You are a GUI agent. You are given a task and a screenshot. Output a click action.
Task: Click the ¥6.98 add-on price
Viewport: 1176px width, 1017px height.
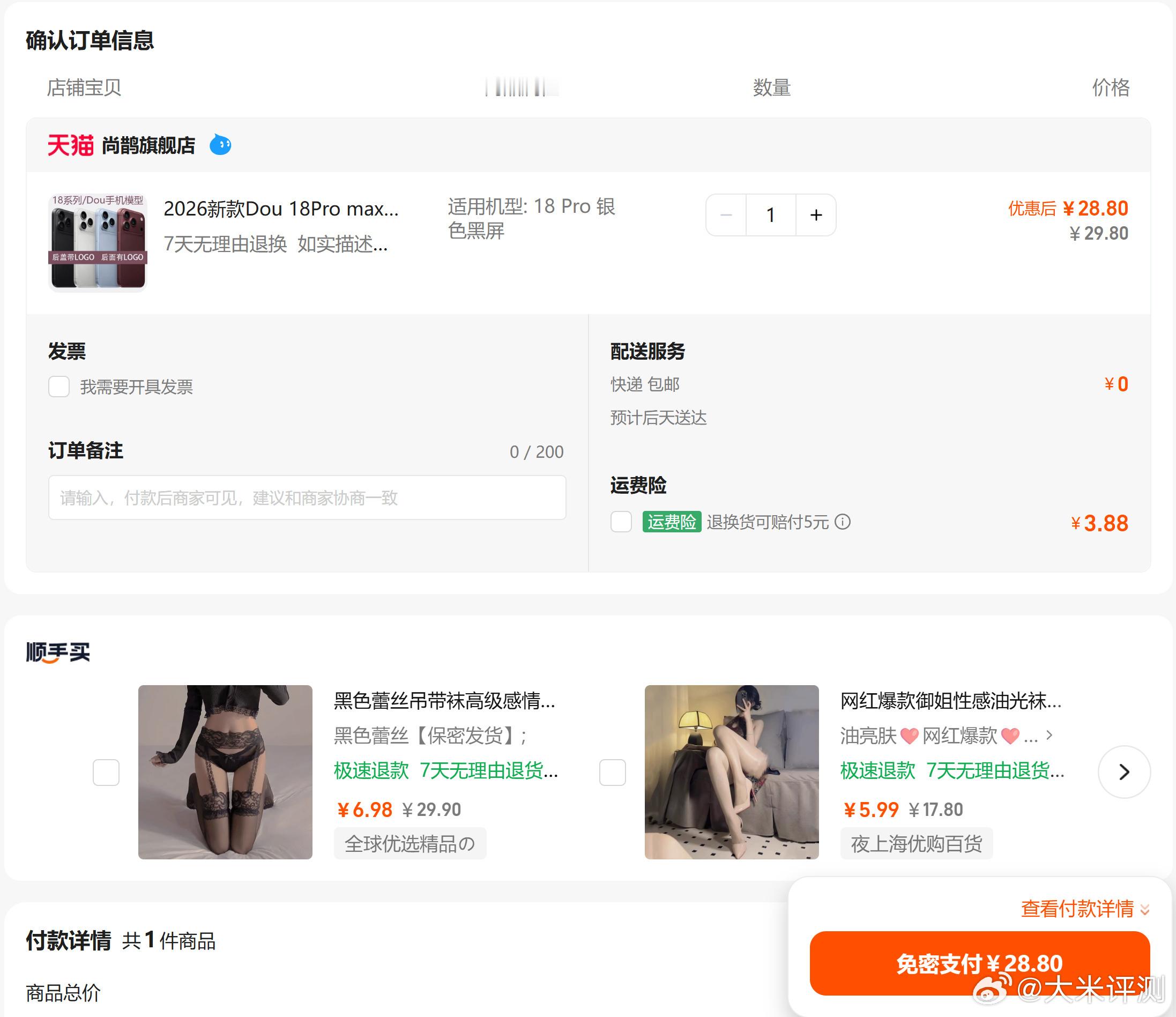364,810
